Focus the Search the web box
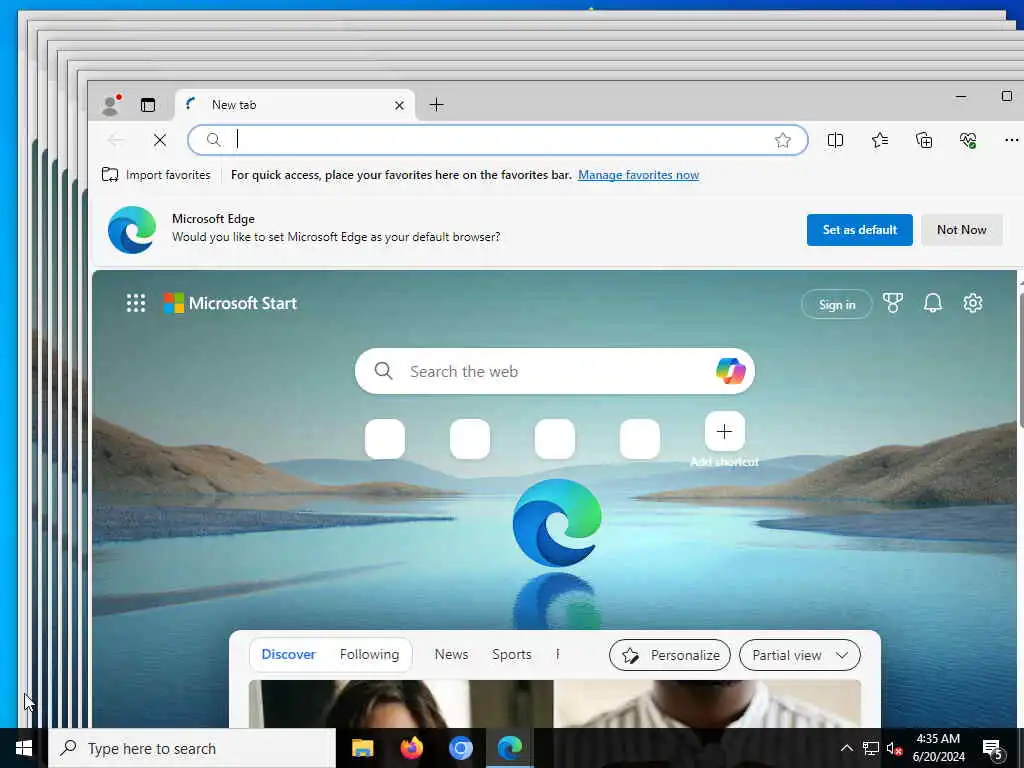Screen dimensions: 1024x768 pyautogui.click(x=554, y=371)
